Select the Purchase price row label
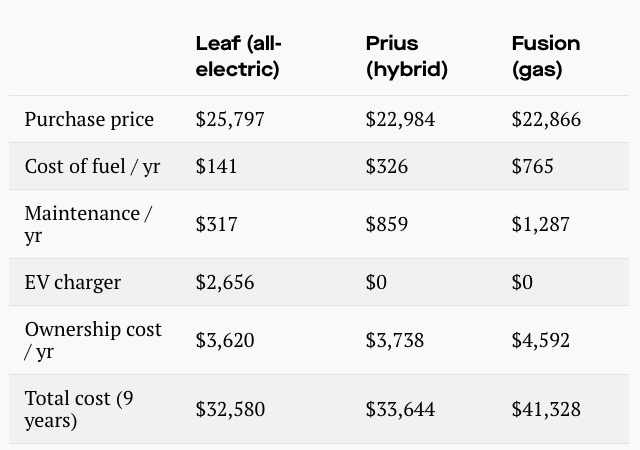Viewport: 640px width, 450px height. [x=89, y=119]
